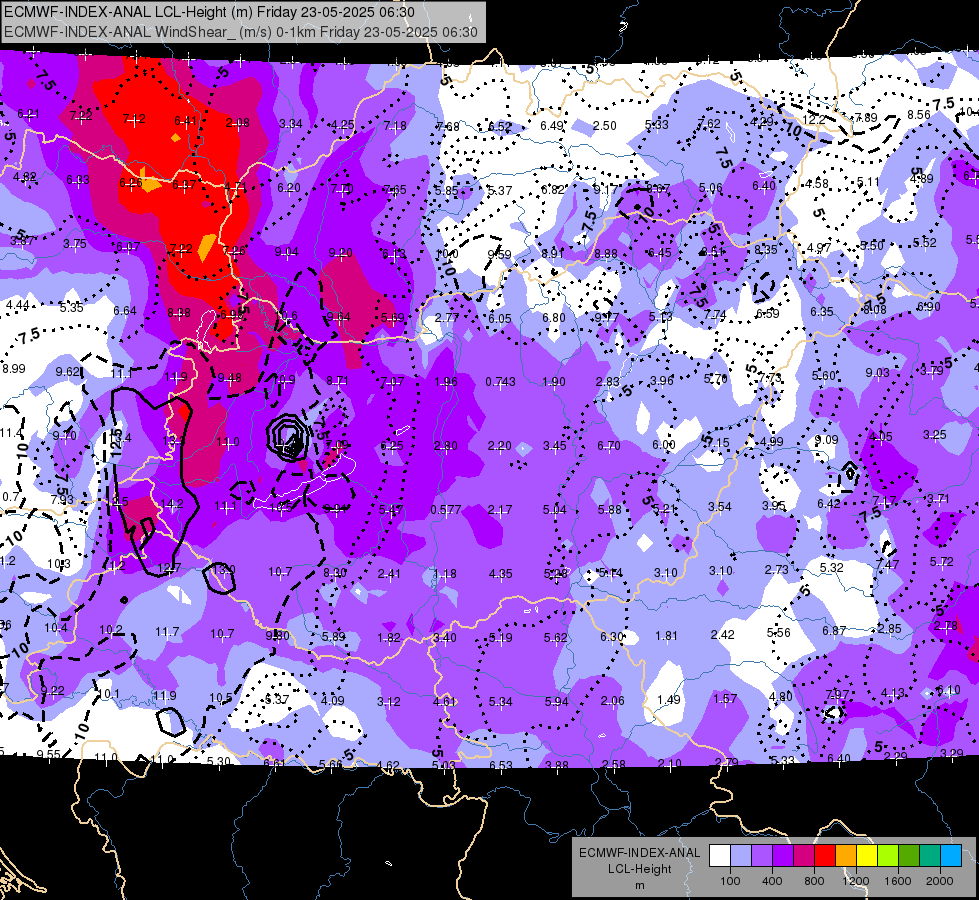Click the grid value '6.87'
Image resolution: width=979 pixels, height=900 pixels.
click(834, 631)
